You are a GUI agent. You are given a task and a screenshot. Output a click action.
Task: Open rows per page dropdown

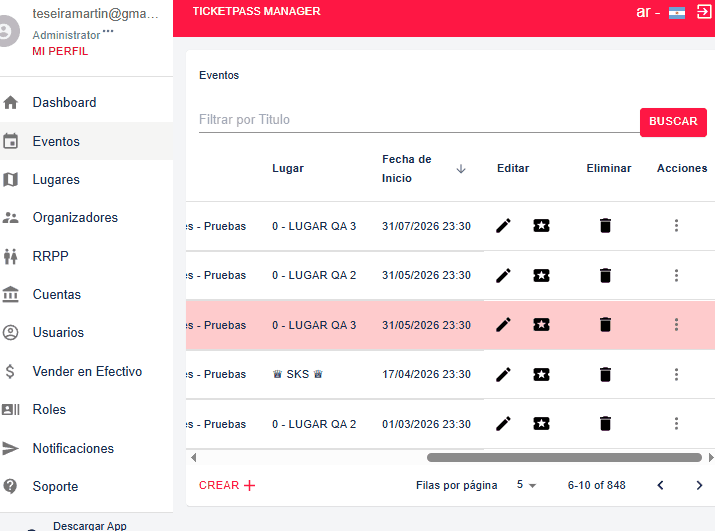526,485
